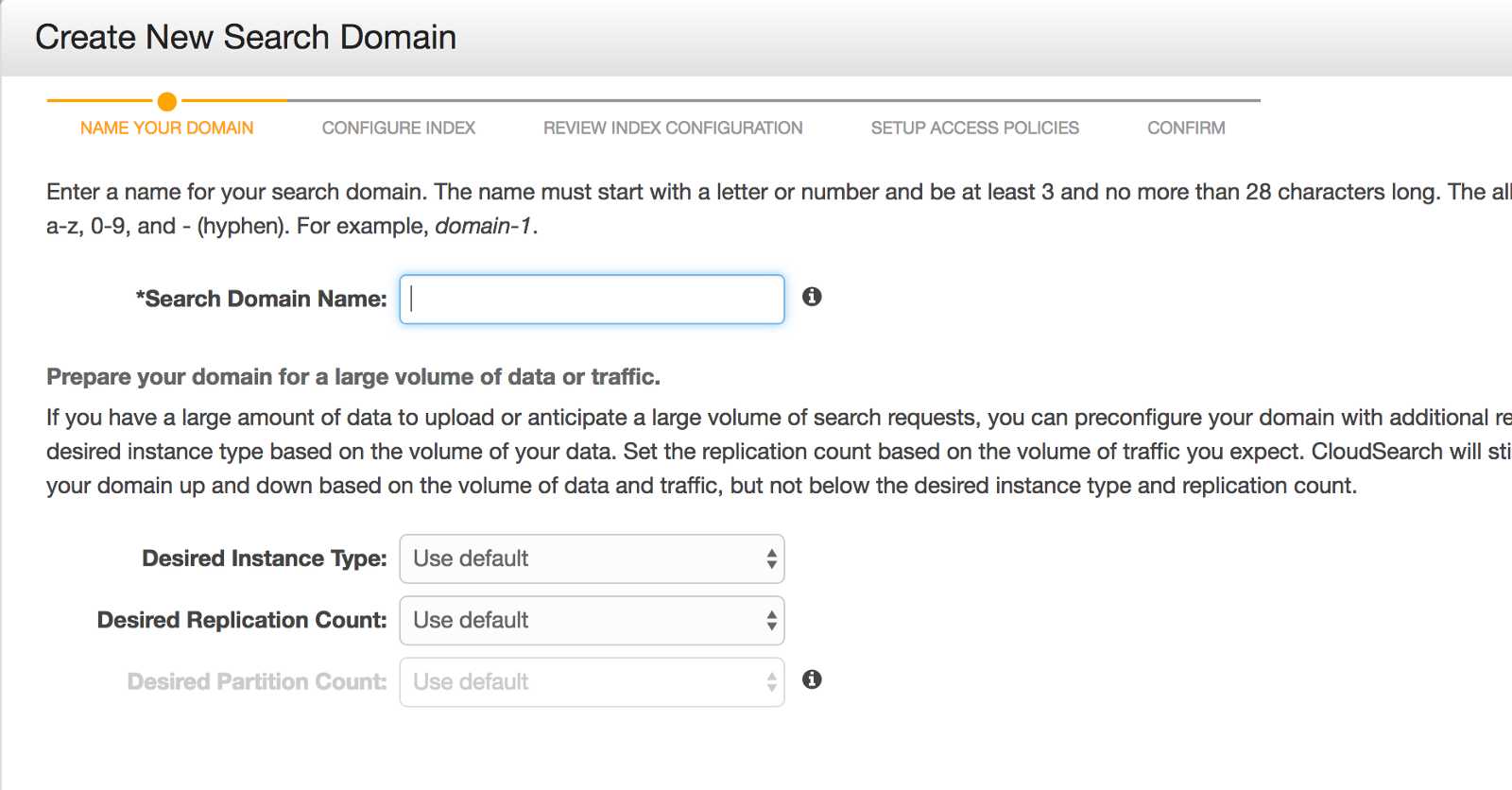
Task: Click the gray wizard progress line
Action: [773, 100]
